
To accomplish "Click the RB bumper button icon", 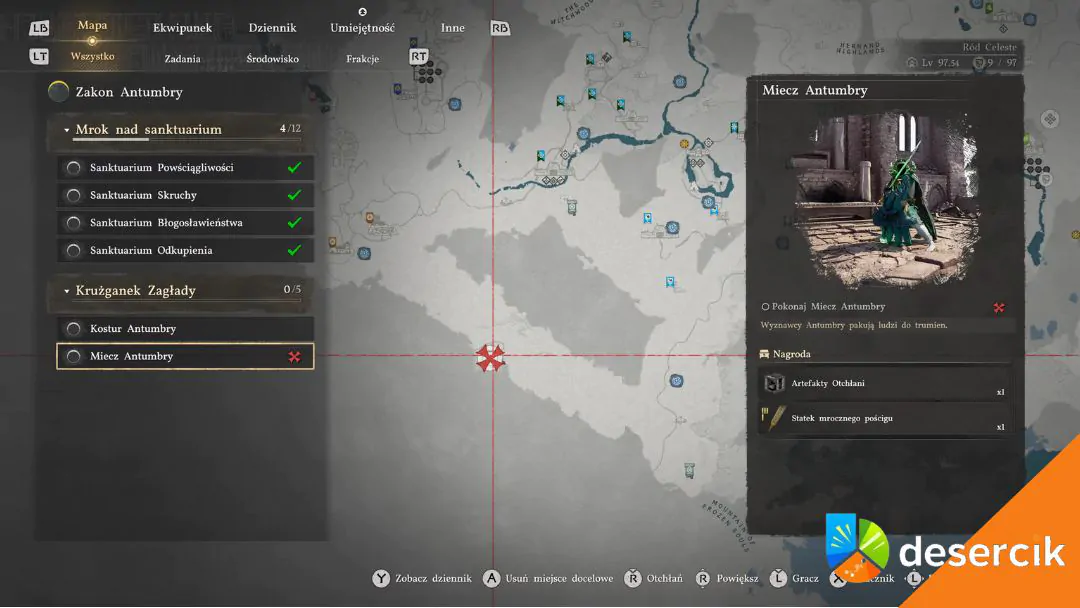I will (500, 28).
